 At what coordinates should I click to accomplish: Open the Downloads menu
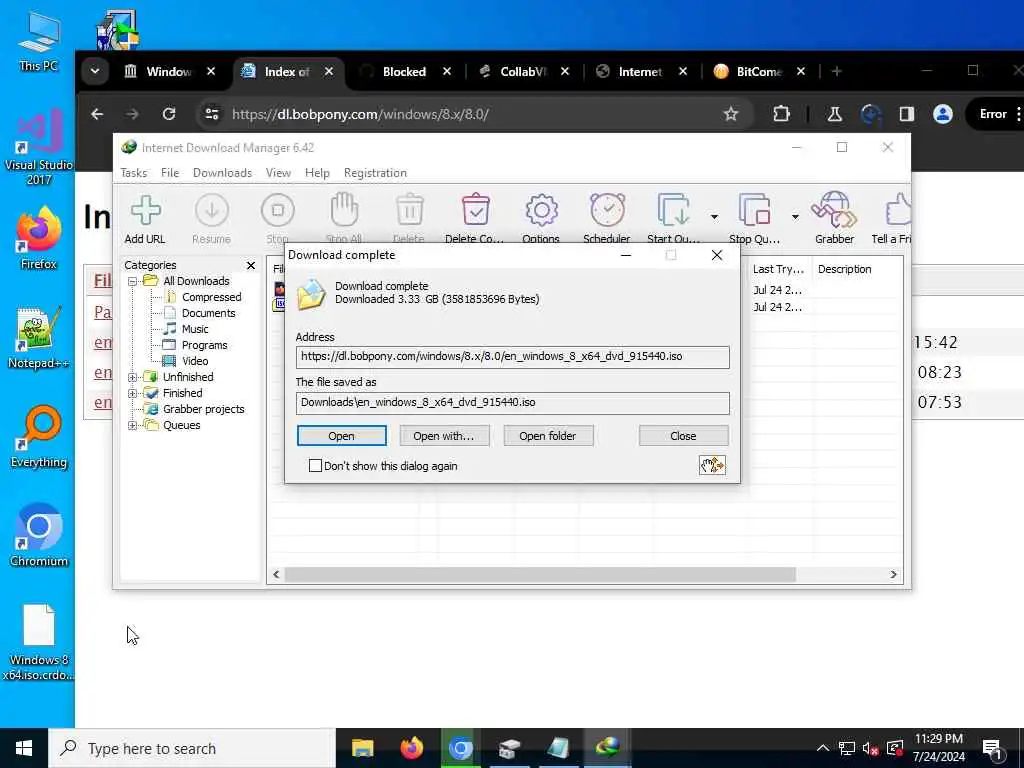(222, 172)
